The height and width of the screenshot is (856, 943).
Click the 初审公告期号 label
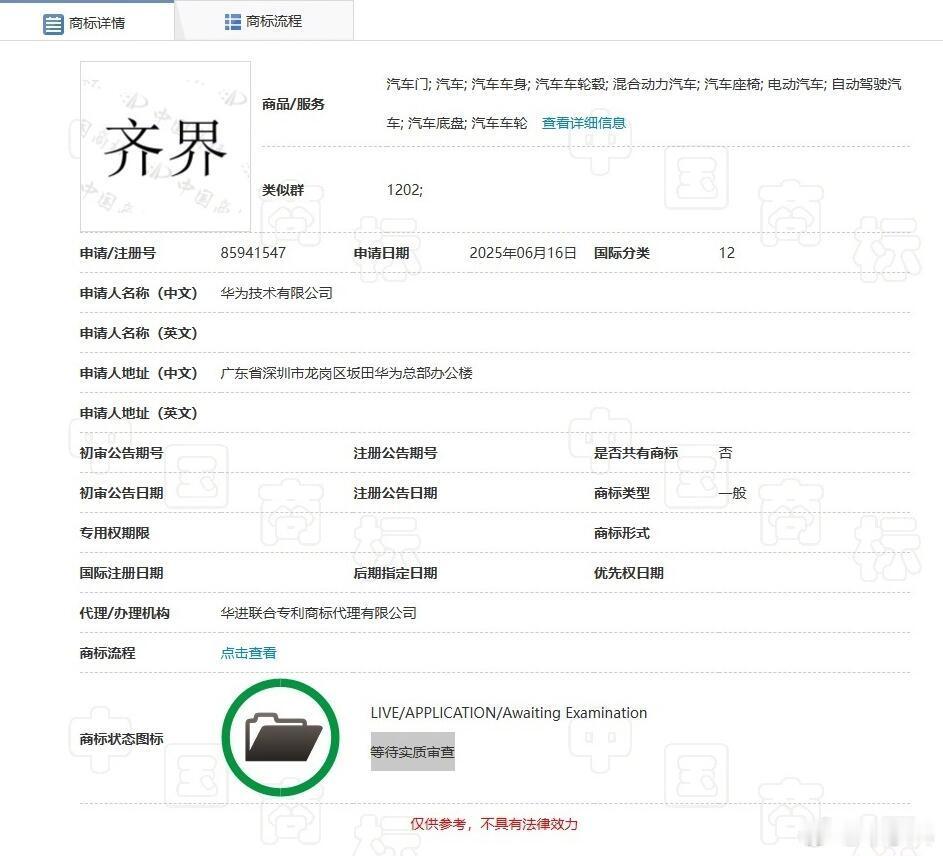tap(121, 453)
